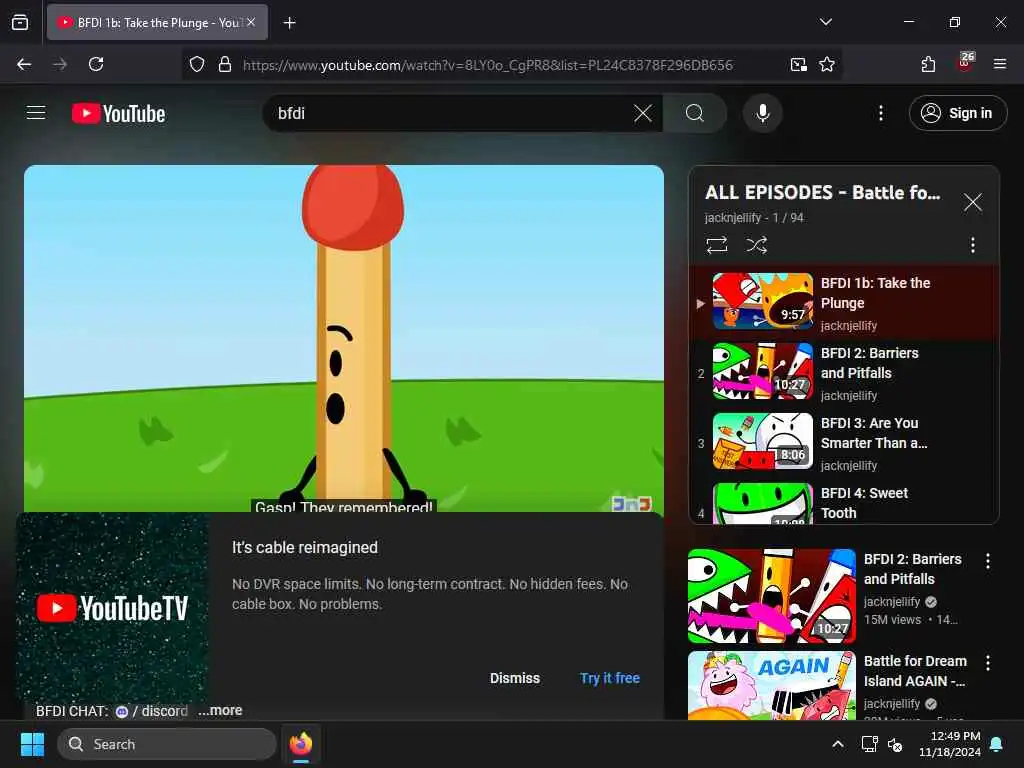The width and height of the screenshot is (1024, 768).
Task: Open Battle for Dream Island AGAIN recommended video
Action: pyautogui.click(x=771, y=685)
